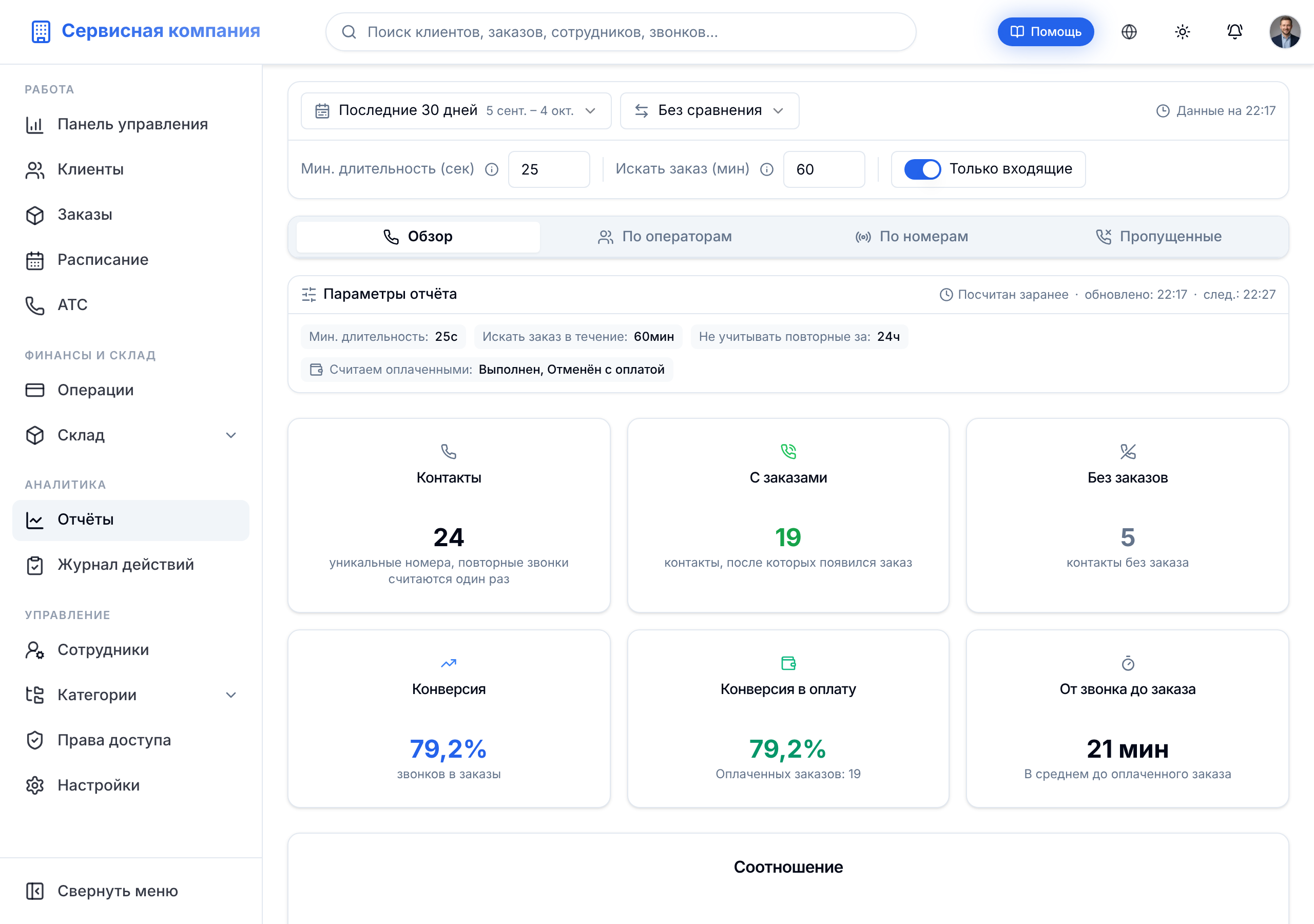Show info for Мин. длительность
The height and width of the screenshot is (924, 1314).
(492, 169)
